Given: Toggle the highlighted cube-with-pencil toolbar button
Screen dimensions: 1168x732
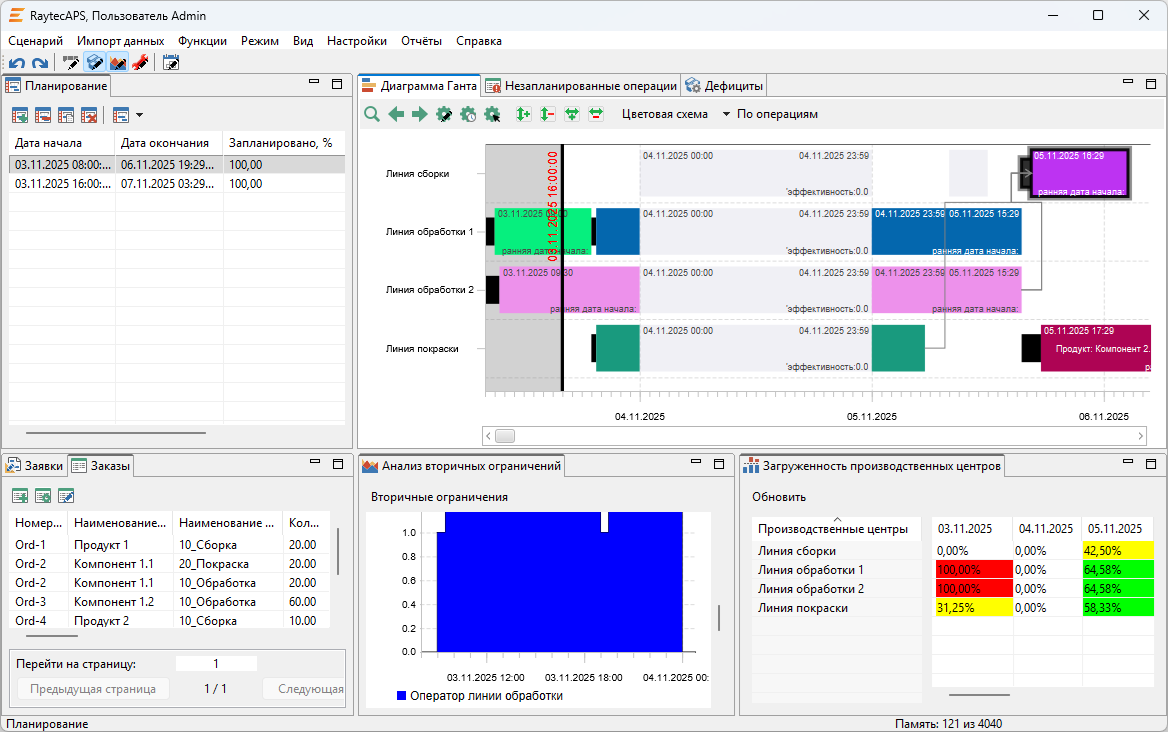Looking at the screenshot, I should [95, 63].
